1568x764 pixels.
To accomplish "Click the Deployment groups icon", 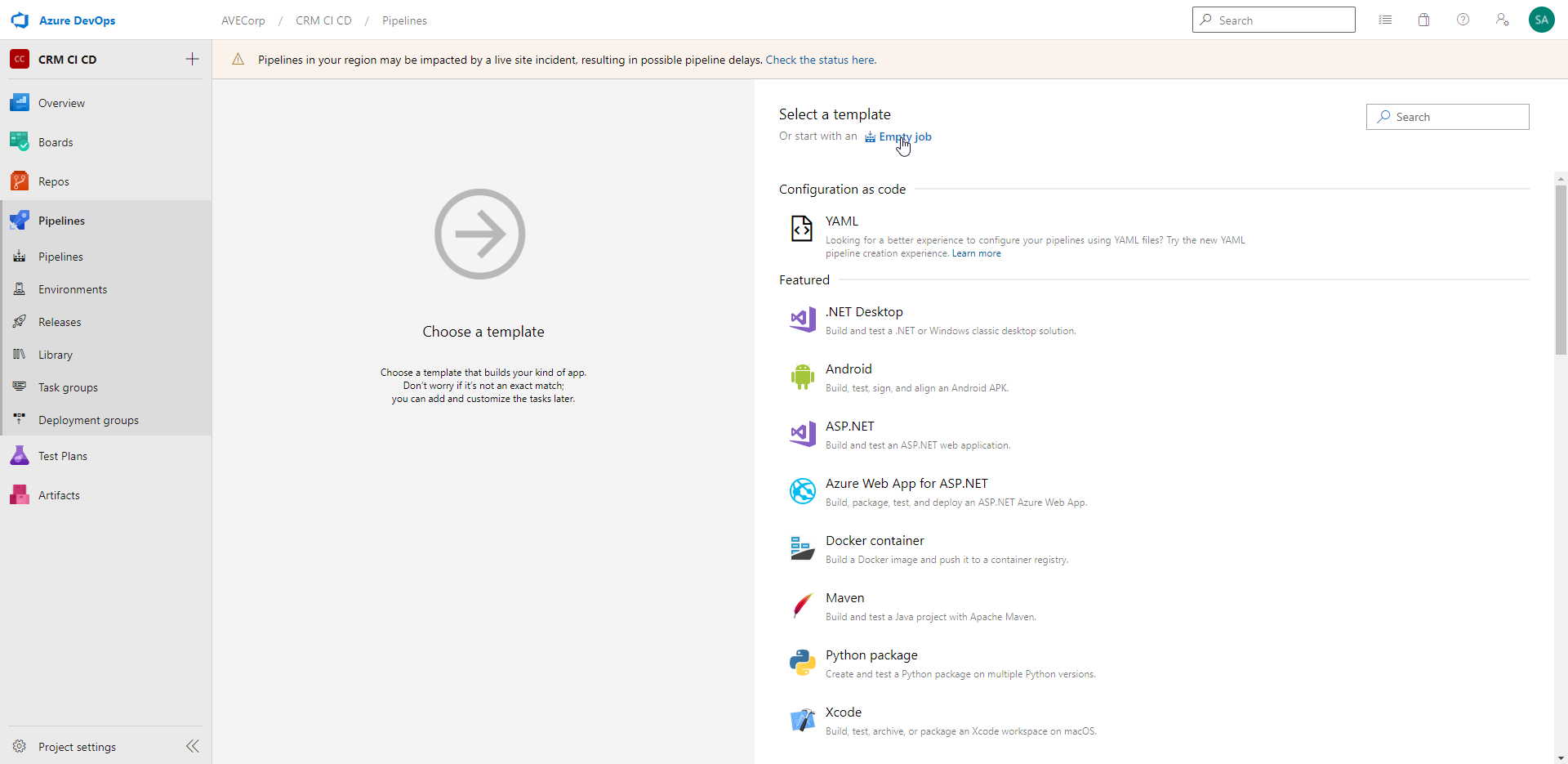I will 20,419.
